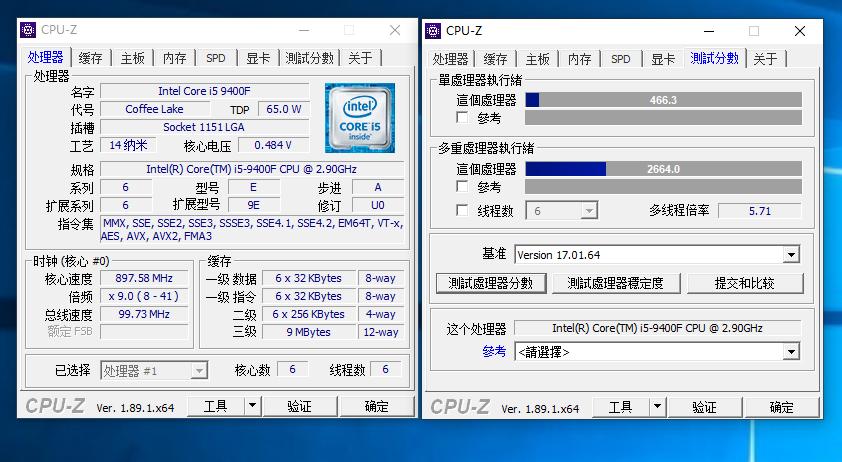Click the 核心电压 value 0.484 V
The image size is (842, 462).
pos(273,145)
